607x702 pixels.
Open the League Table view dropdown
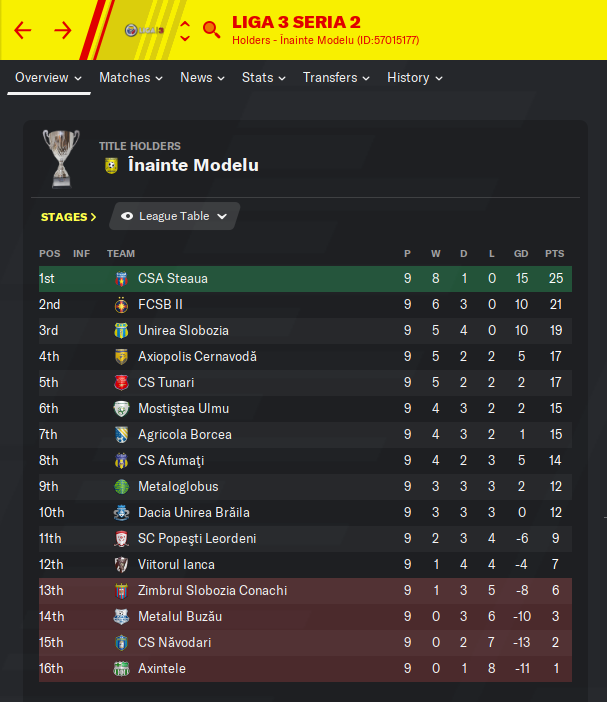175,216
